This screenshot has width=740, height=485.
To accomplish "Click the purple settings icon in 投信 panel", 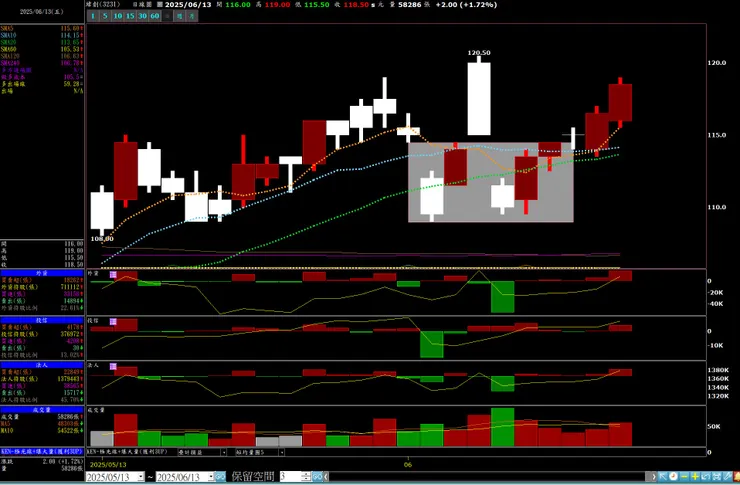I will click(x=113, y=321).
